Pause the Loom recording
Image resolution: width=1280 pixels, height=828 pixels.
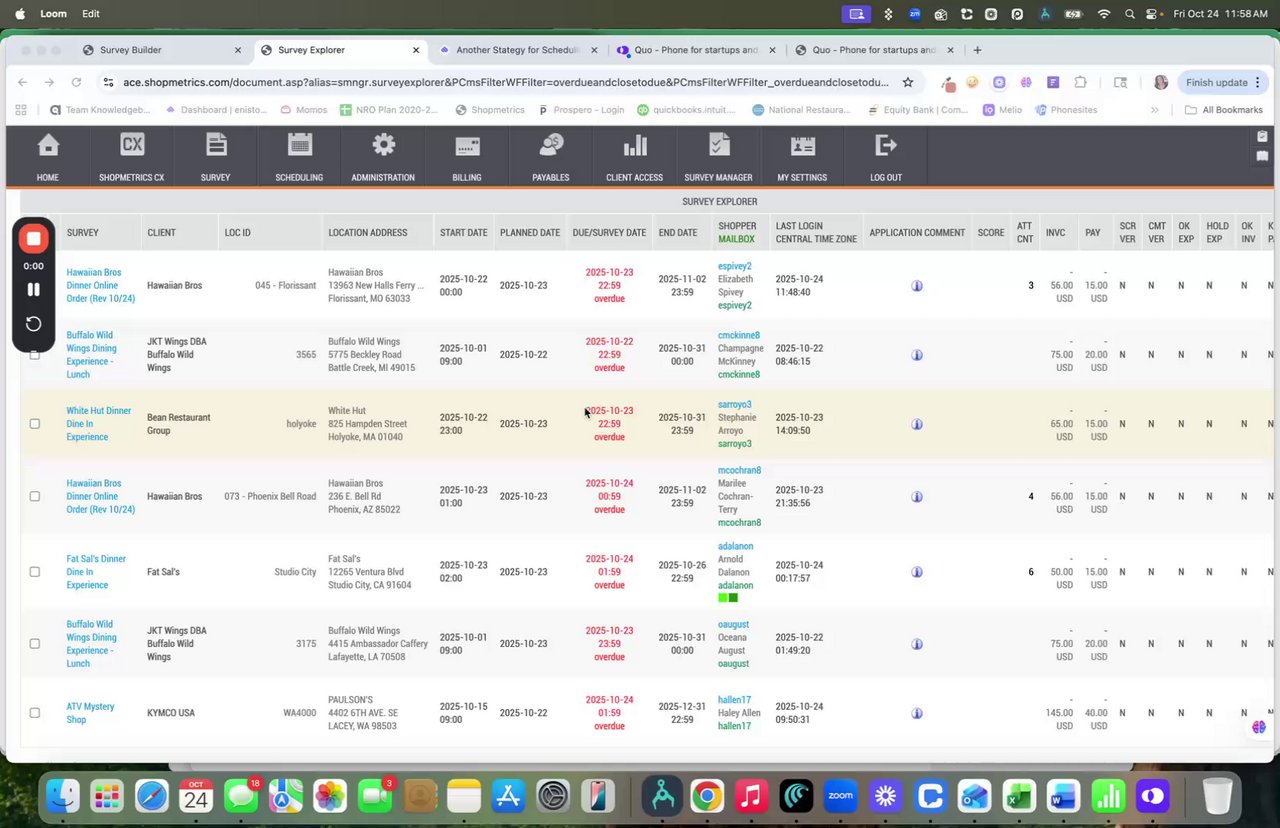pyautogui.click(x=33, y=289)
